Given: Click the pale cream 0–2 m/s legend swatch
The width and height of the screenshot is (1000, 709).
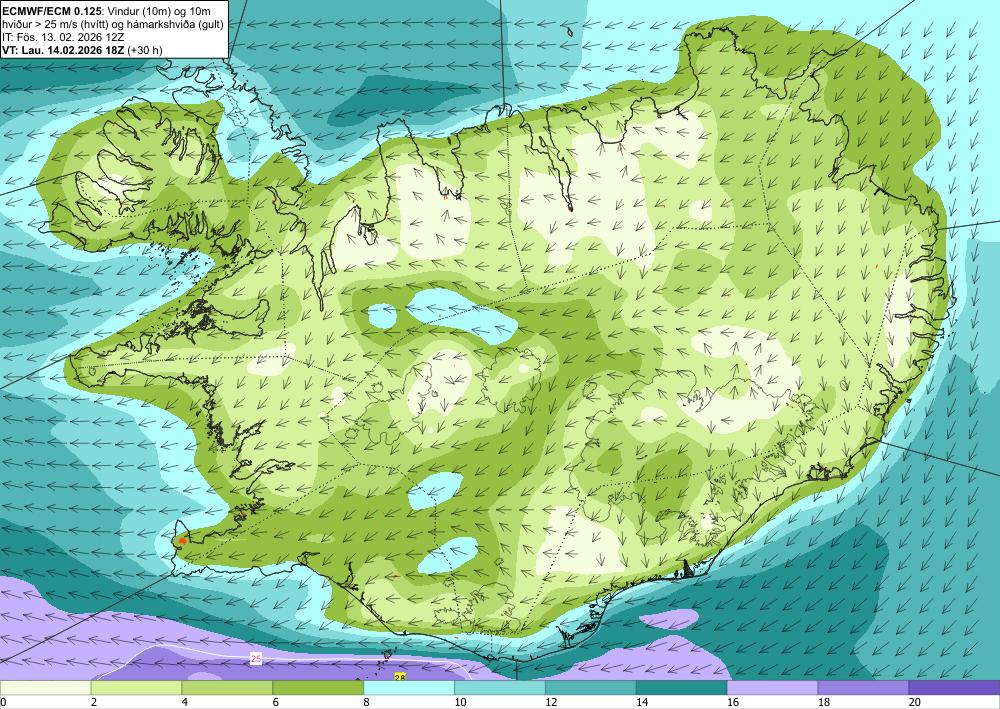Looking at the screenshot, I should (x=45, y=687).
